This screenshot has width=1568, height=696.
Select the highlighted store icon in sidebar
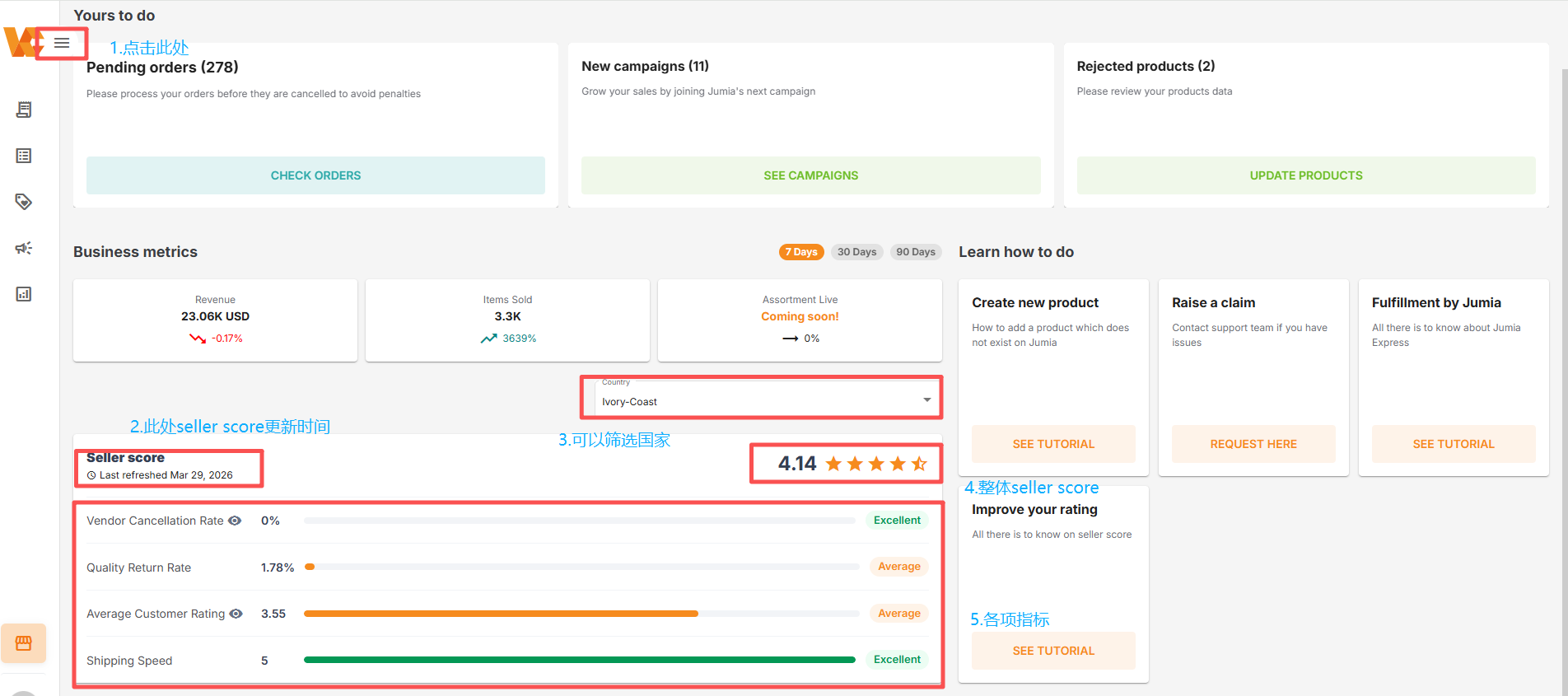(x=24, y=643)
